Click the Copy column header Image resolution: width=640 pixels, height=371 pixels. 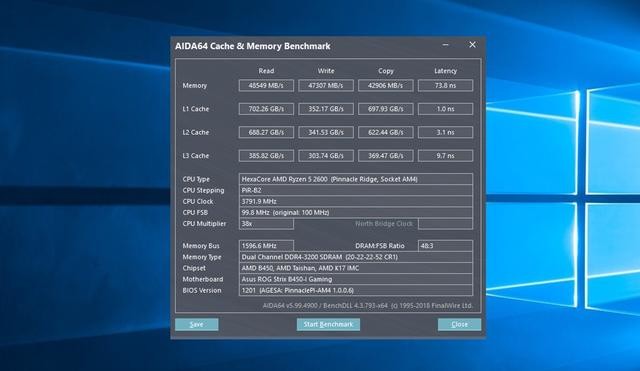pyautogui.click(x=386, y=71)
